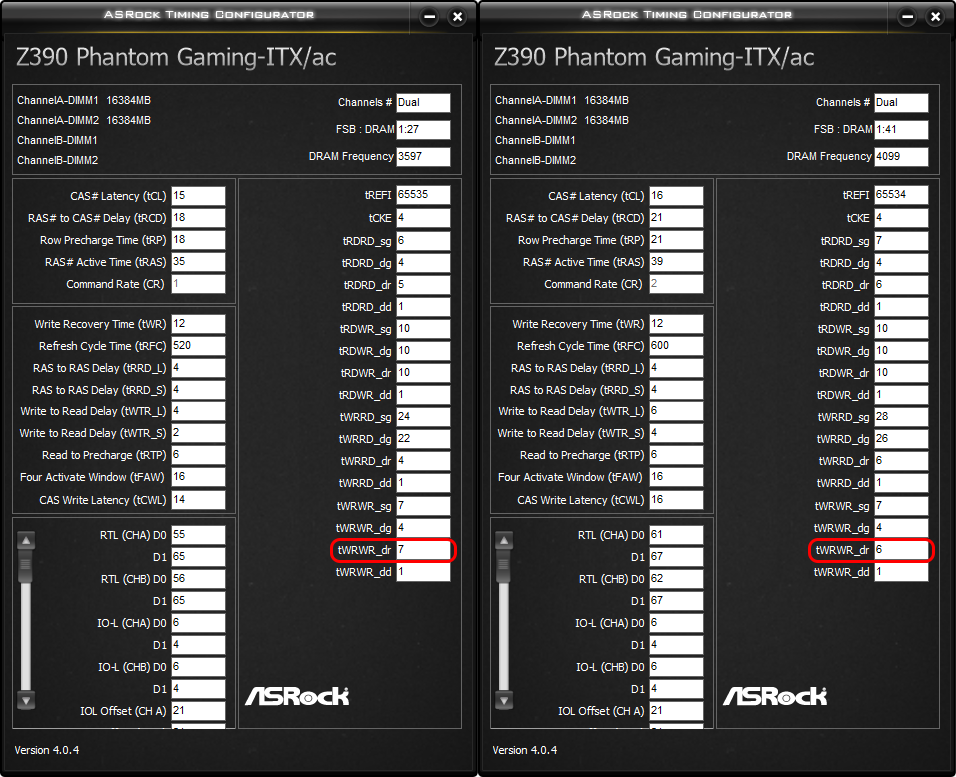The image size is (956, 777).
Task: Click IOL Offset (CH A) field in left window
Action: [x=198, y=711]
